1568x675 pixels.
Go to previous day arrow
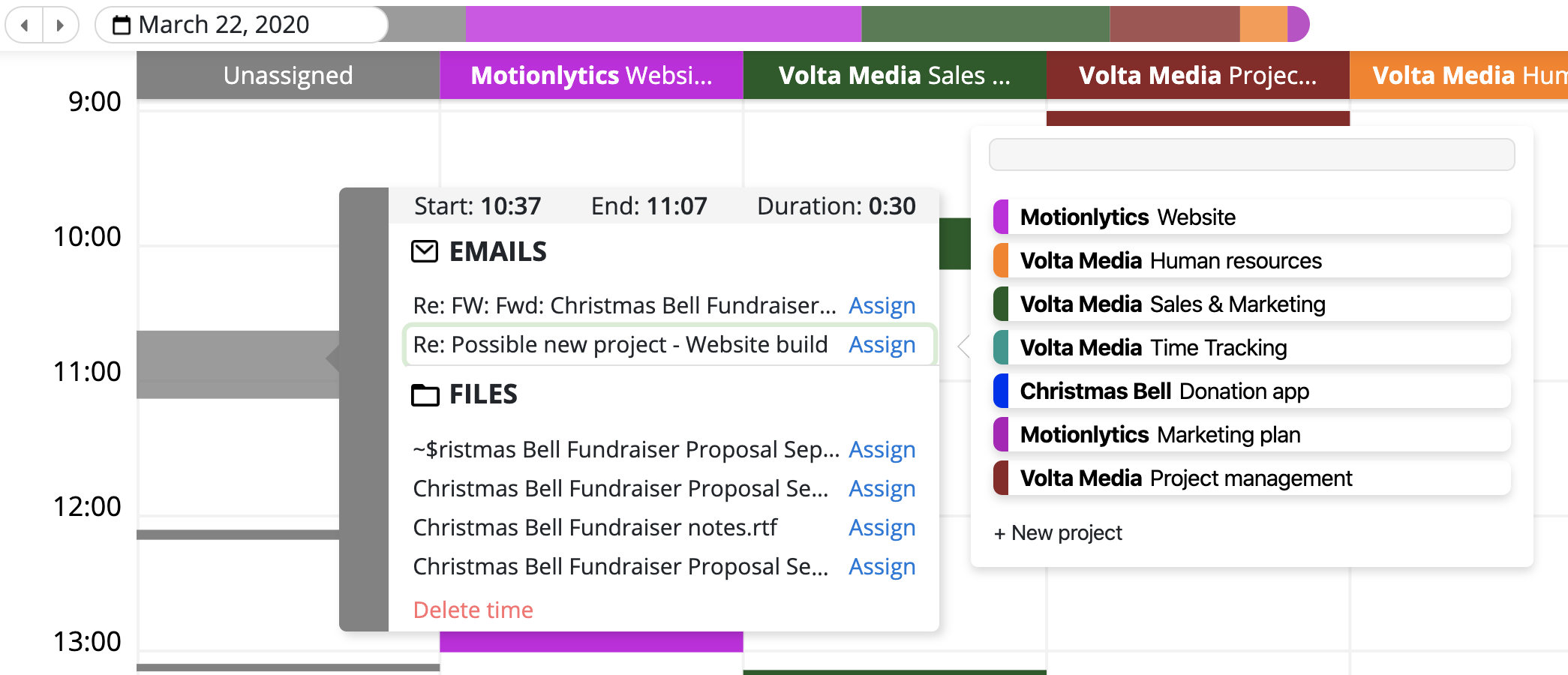tap(25, 25)
